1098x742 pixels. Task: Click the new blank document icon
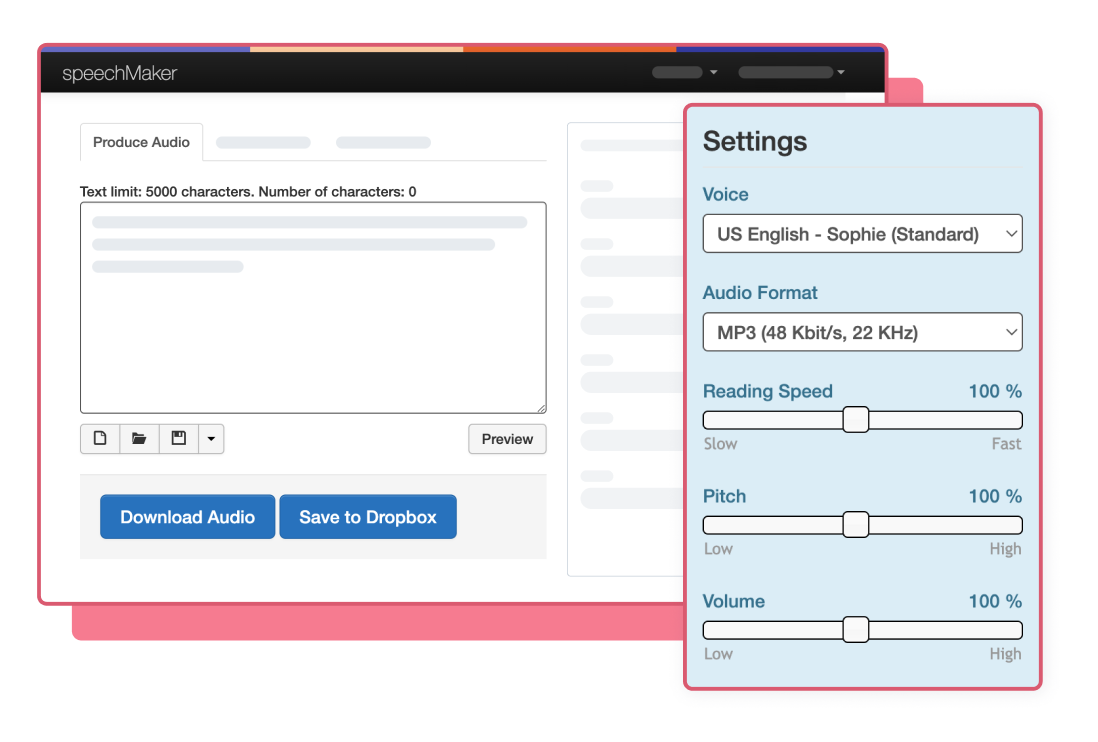click(x=100, y=439)
